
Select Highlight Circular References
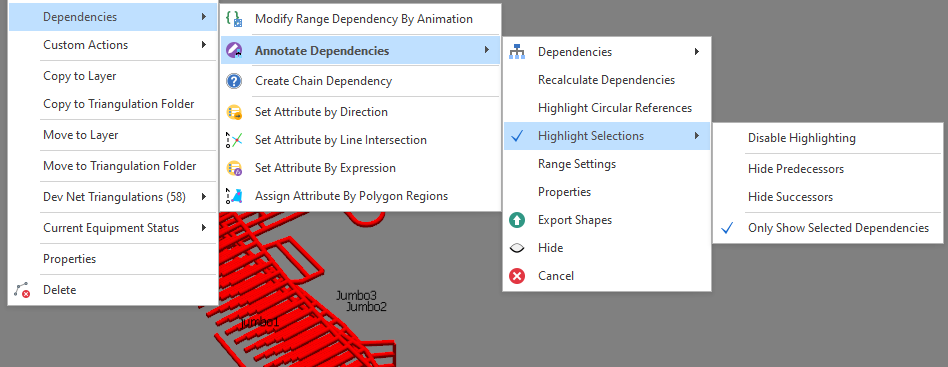point(606,108)
